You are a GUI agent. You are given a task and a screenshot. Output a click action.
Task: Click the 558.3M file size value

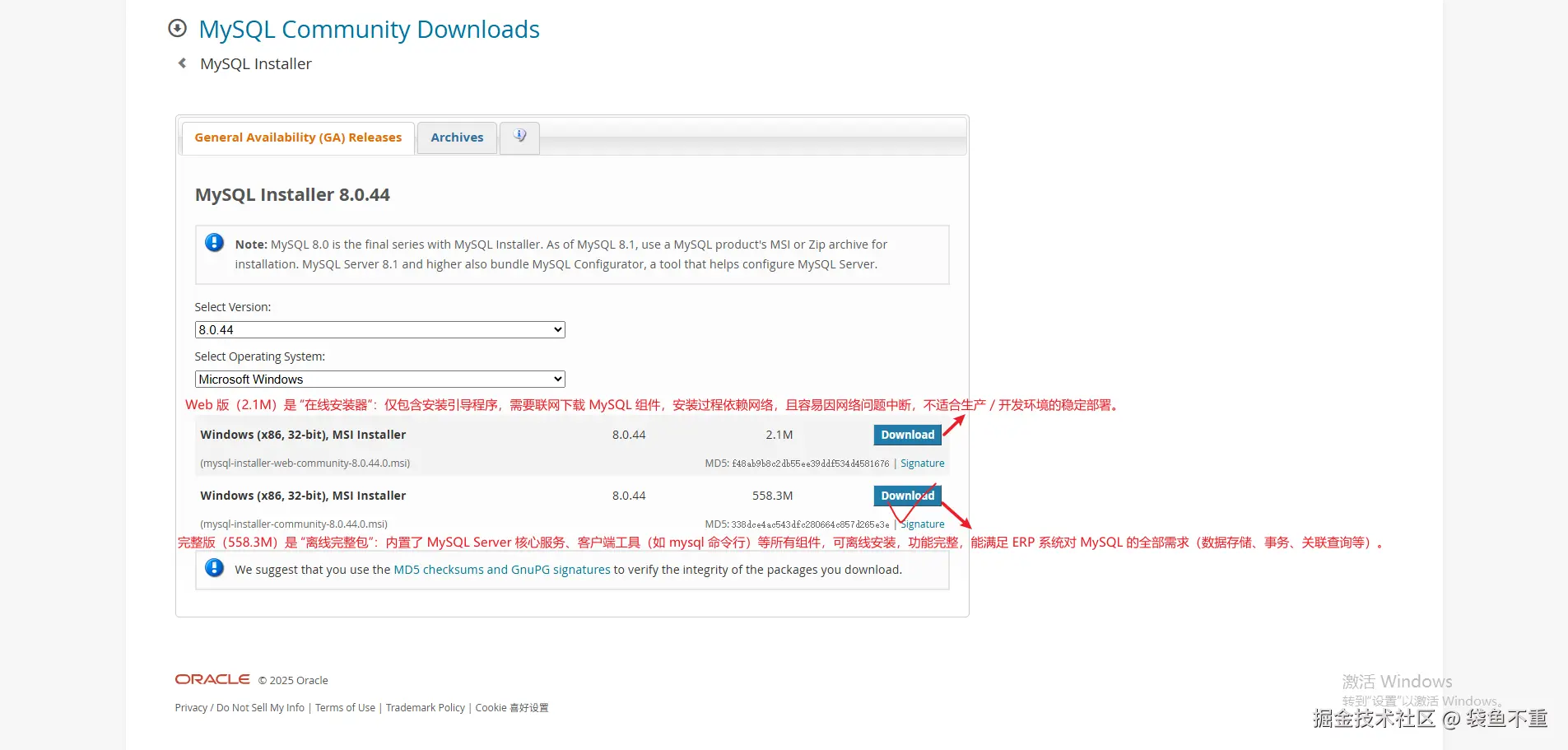772,496
